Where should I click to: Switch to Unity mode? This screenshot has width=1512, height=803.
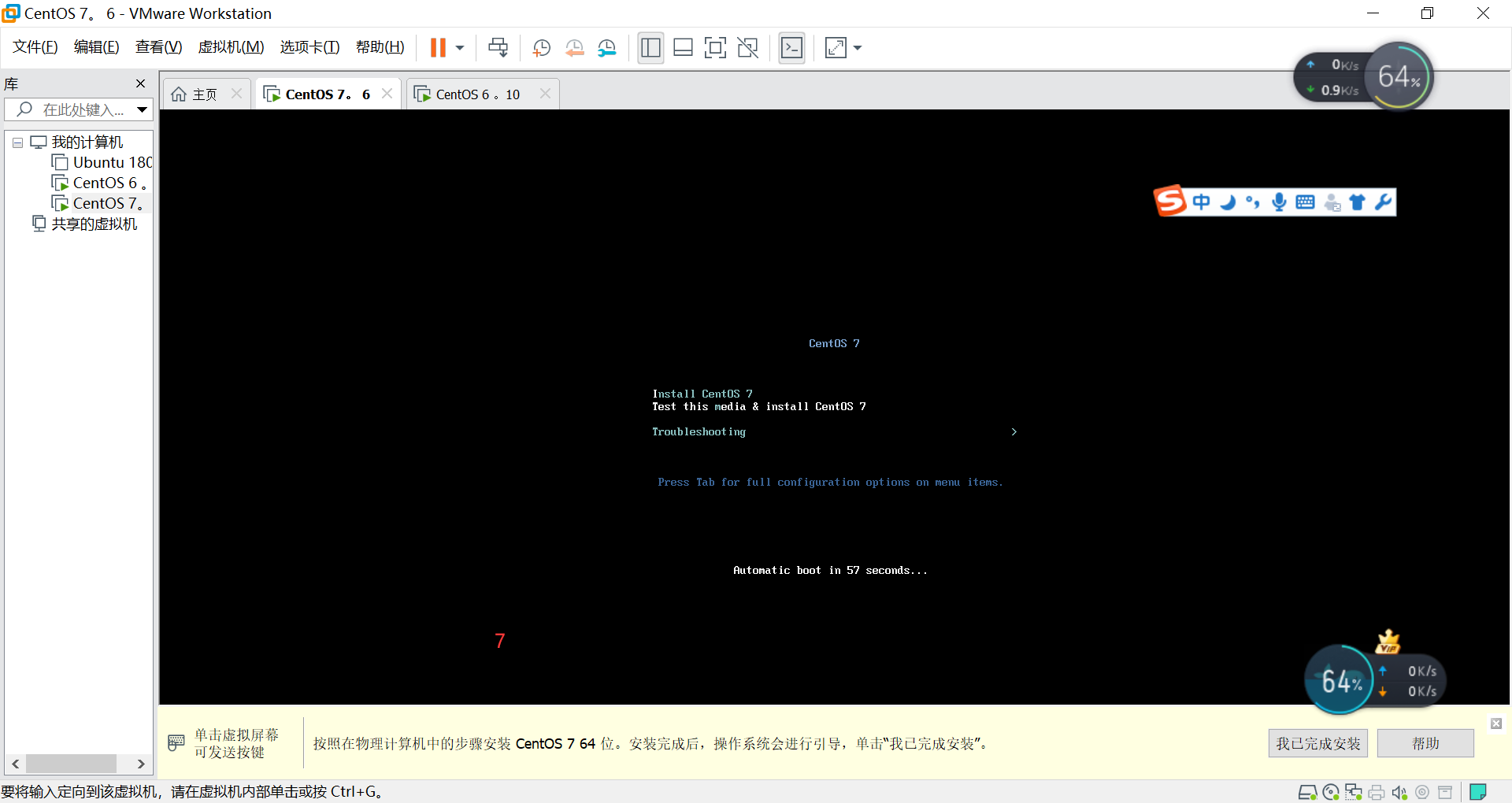point(747,48)
